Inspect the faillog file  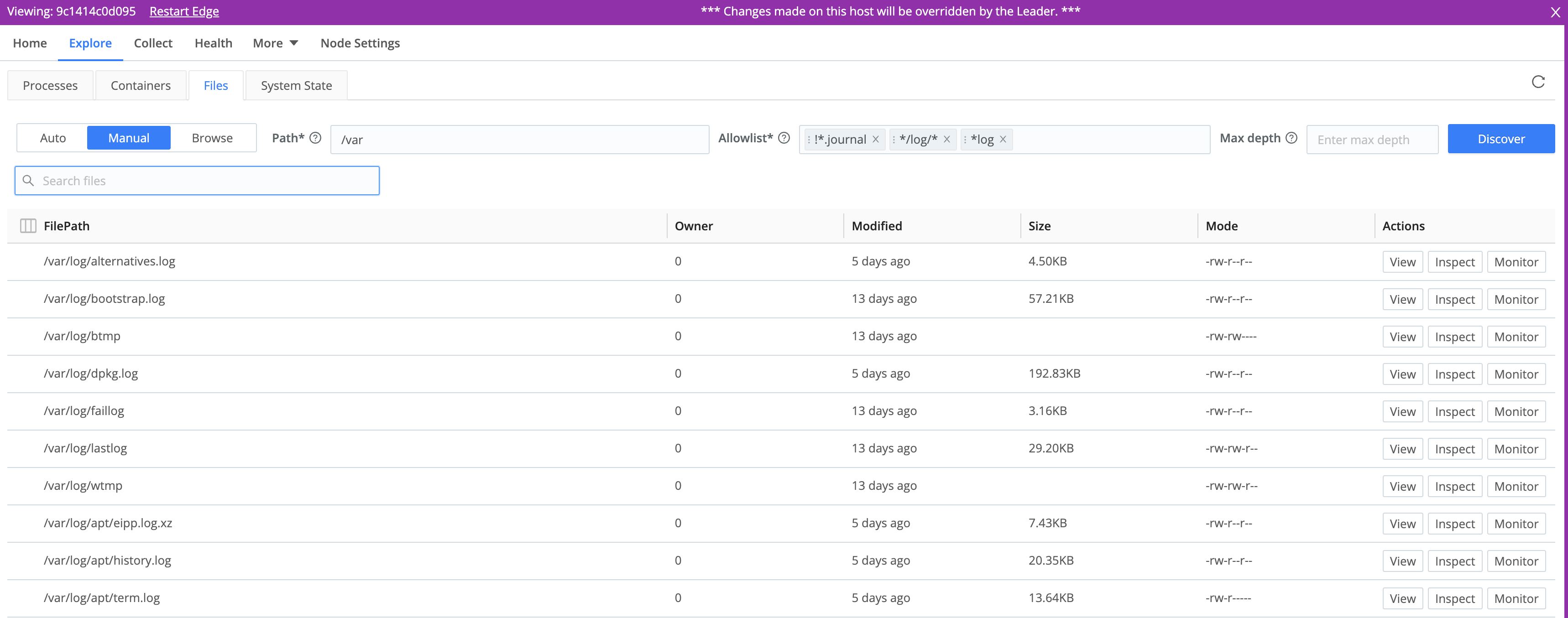tap(1455, 412)
